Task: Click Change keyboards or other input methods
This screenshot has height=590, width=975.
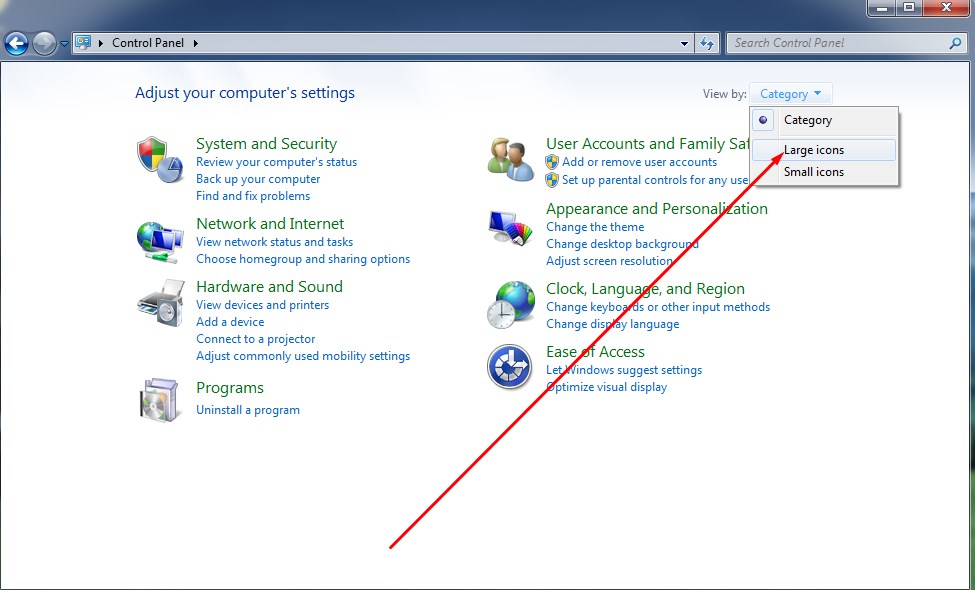Action: pos(658,307)
